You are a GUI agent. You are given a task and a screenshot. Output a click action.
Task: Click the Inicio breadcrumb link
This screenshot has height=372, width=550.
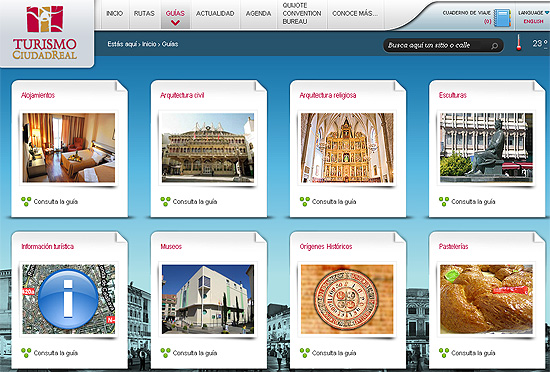click(x=149, y=44)
